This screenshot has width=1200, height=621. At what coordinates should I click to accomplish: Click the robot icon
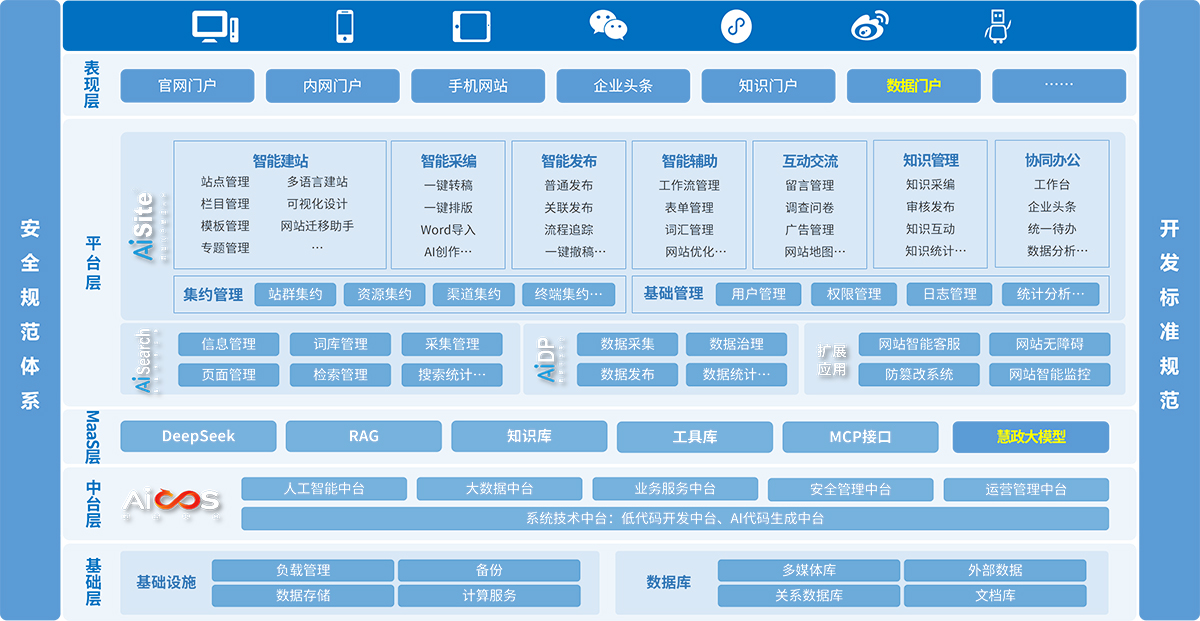[997, 27]
